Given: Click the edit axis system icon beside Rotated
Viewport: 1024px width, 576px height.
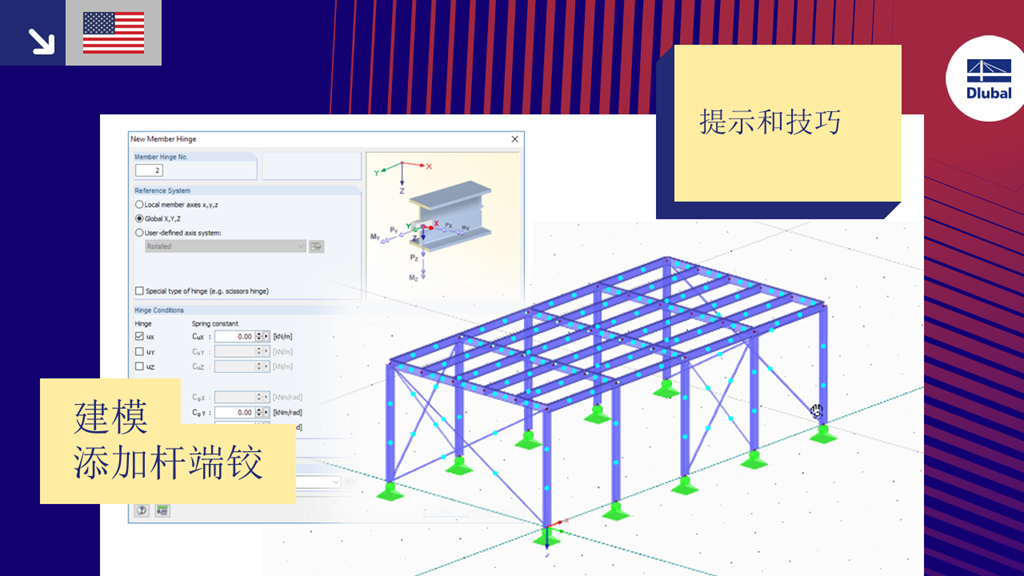Looking at the screenshot, I should click(316, 246).
